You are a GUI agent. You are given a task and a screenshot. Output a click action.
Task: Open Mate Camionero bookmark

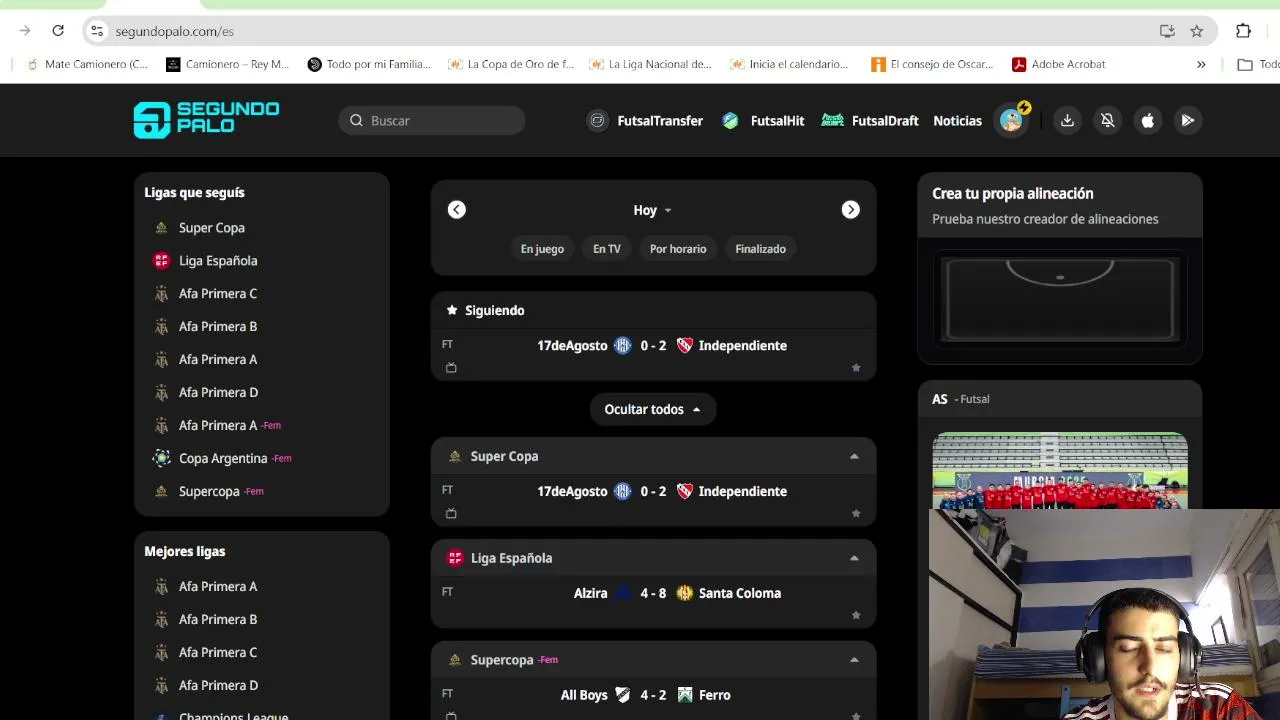pos(87,64)
